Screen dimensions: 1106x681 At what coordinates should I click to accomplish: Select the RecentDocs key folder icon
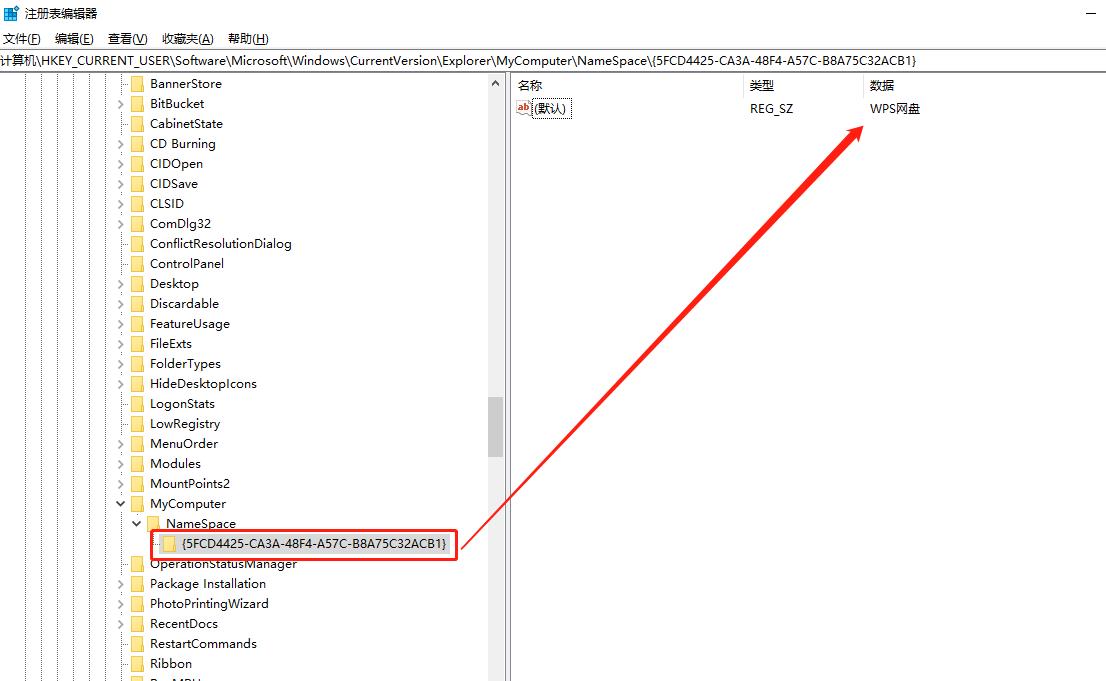click(x=136, y=623)
